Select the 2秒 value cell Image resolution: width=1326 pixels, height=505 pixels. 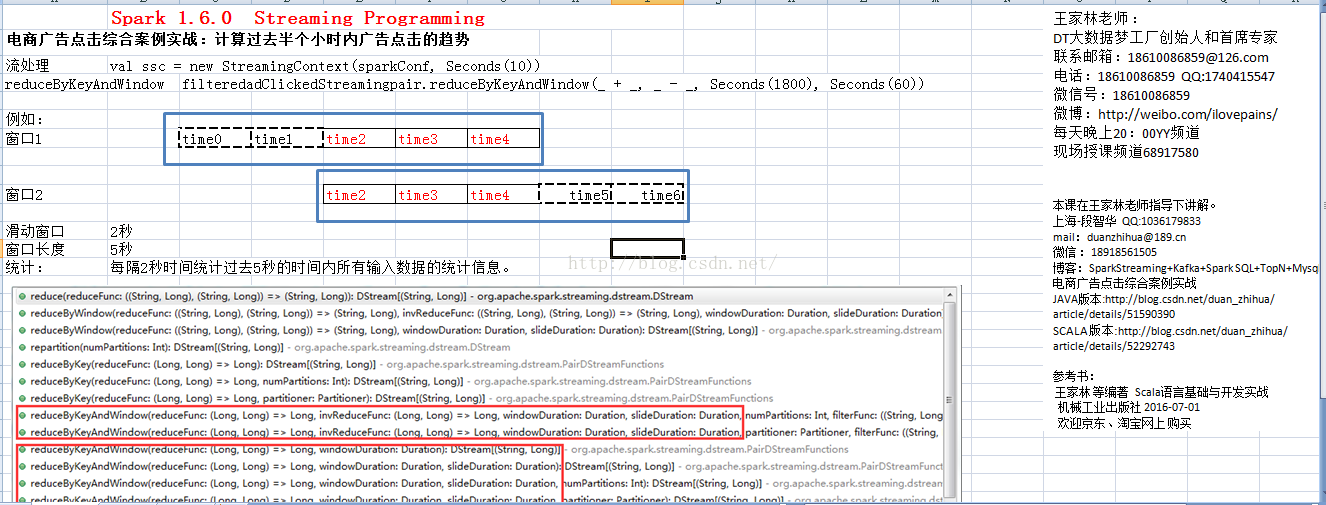point(121,231)
